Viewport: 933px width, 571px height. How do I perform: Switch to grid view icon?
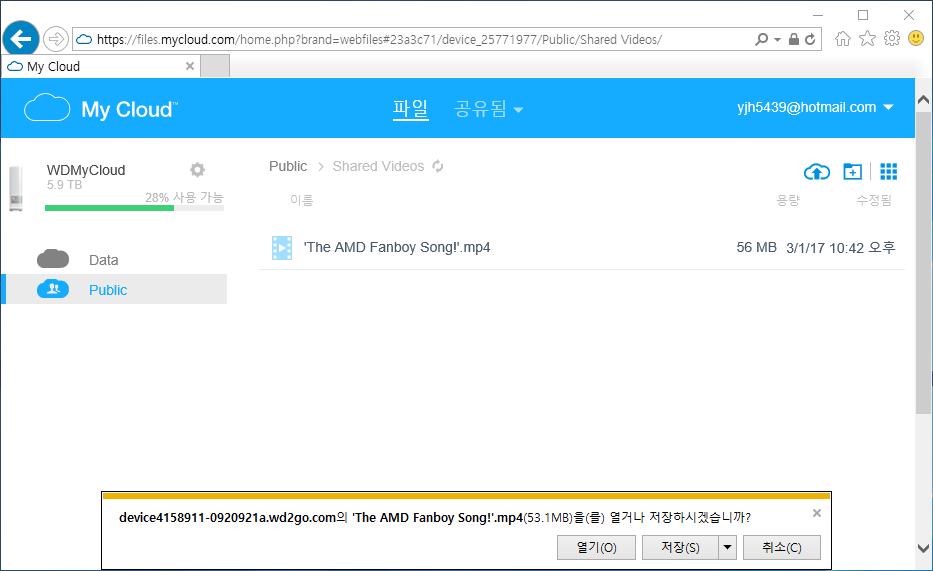[x=888, y=172]
